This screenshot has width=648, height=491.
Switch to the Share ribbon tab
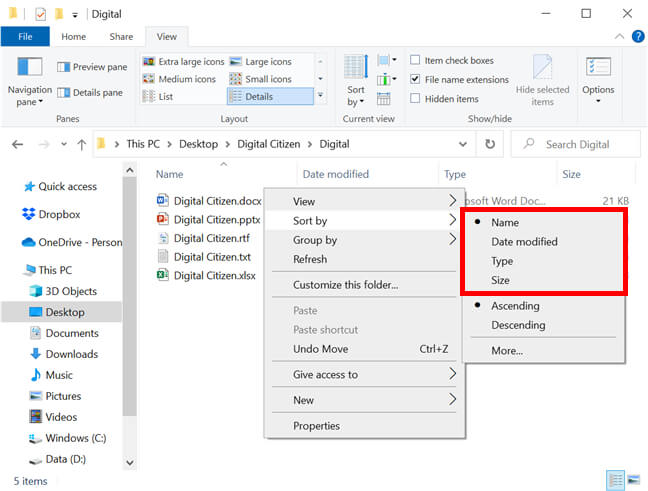coord(122,36)
